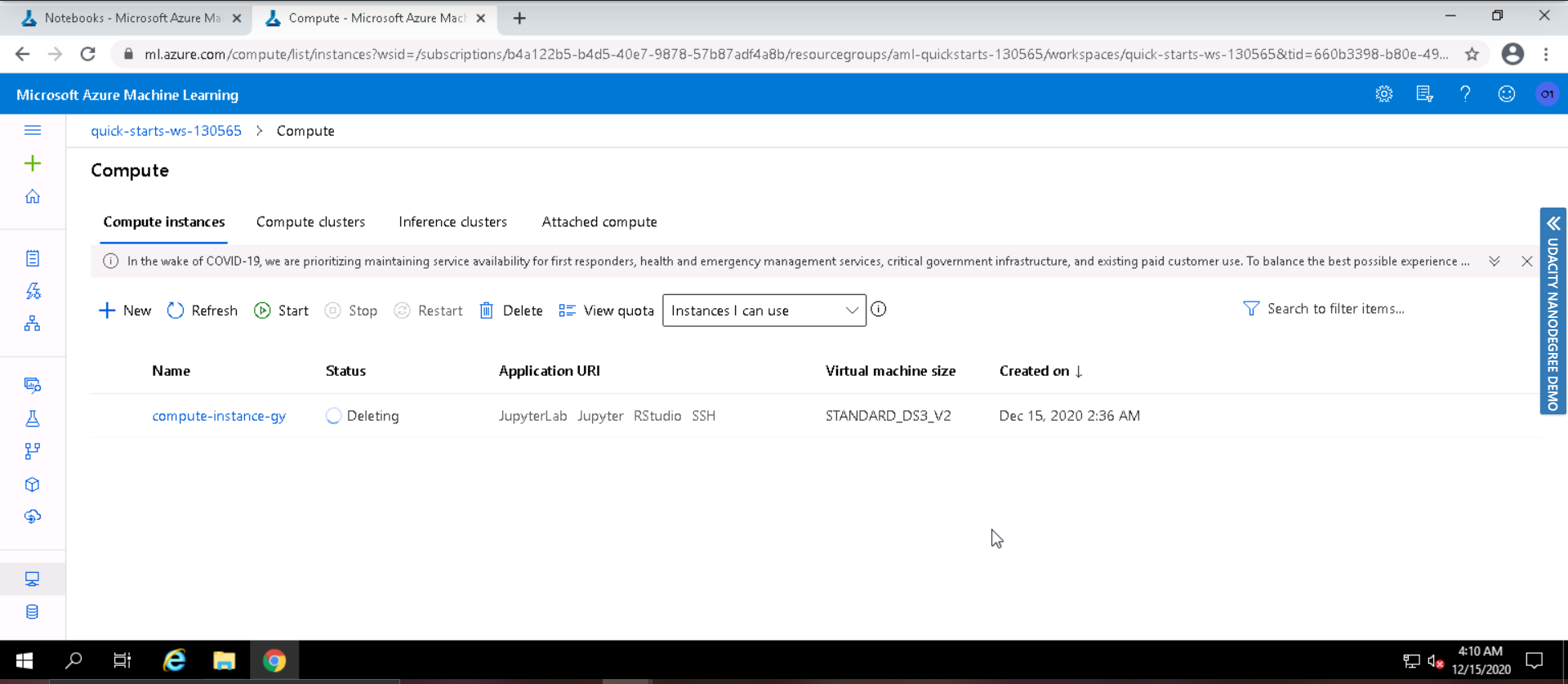Click the green plus create new icon
The height and width of the screenshot is (684, 1568).
[33, 163]
